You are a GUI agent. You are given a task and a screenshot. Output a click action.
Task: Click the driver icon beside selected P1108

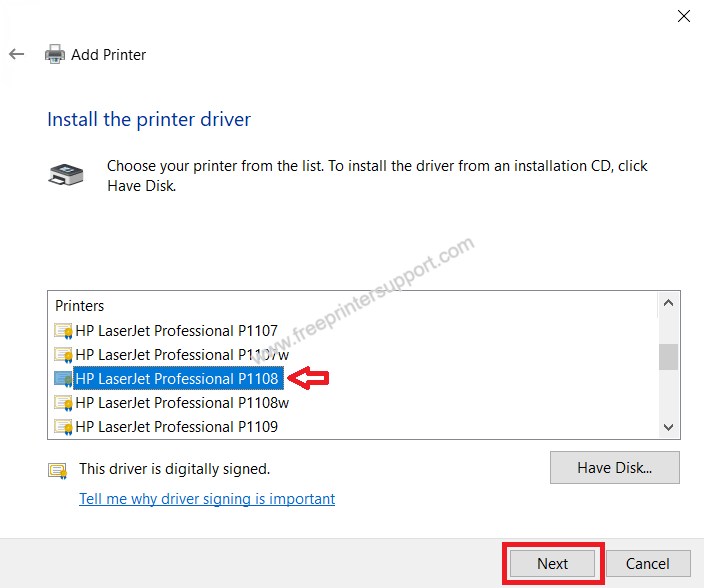point(64,379)
